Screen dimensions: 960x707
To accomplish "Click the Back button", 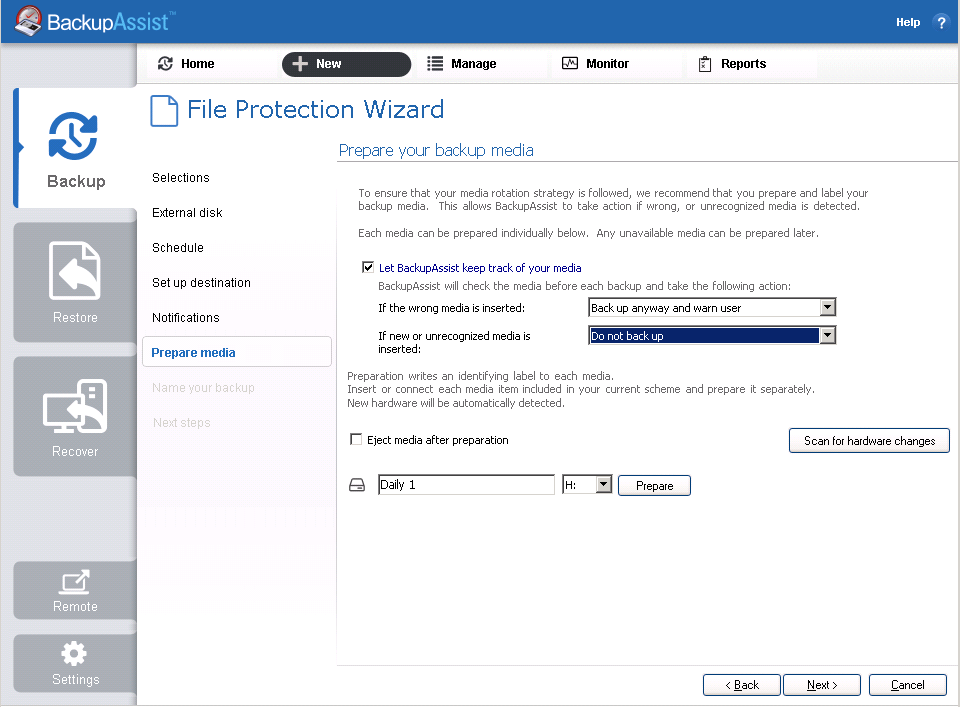I will point(741,685).
